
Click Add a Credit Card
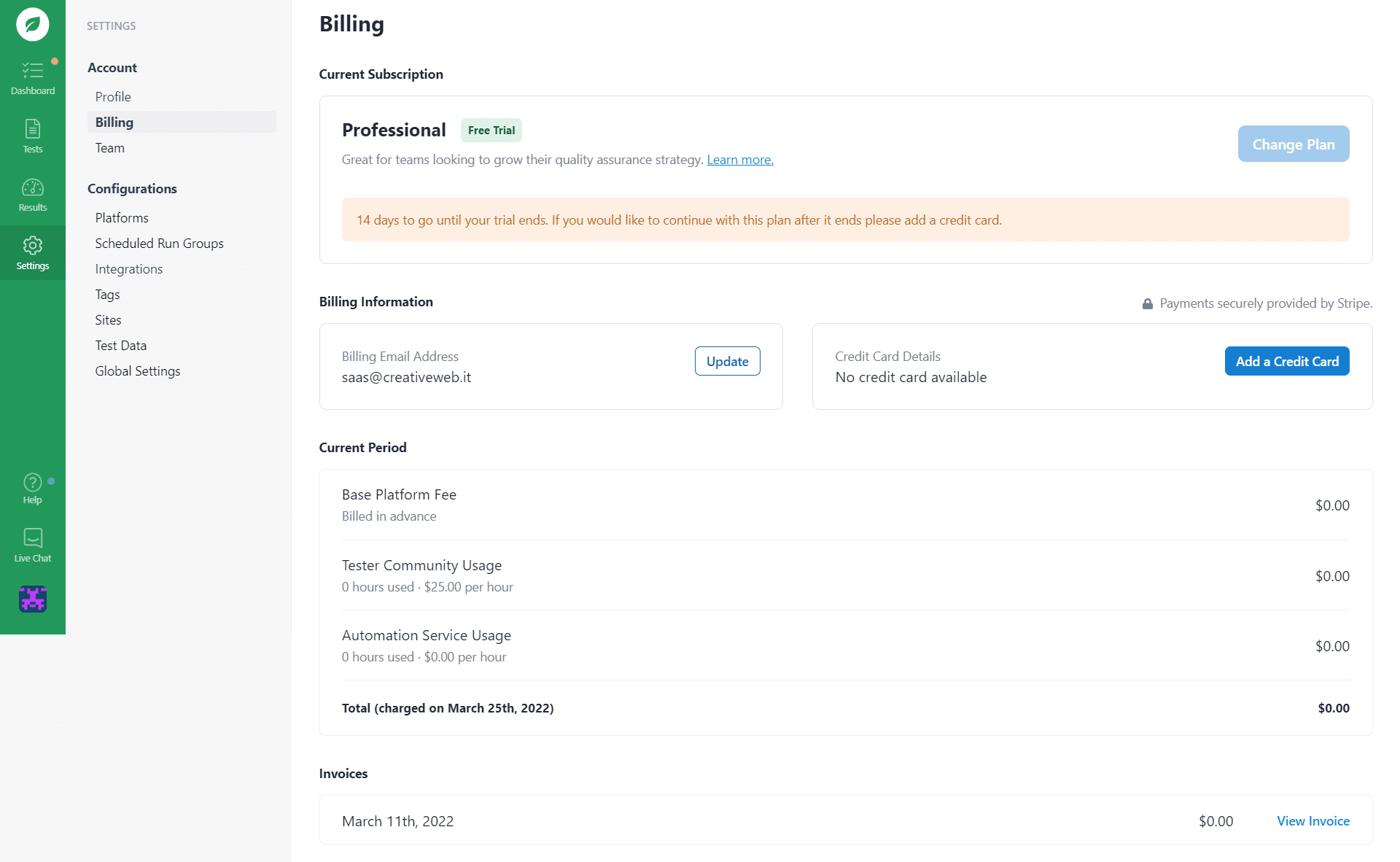1287,361
